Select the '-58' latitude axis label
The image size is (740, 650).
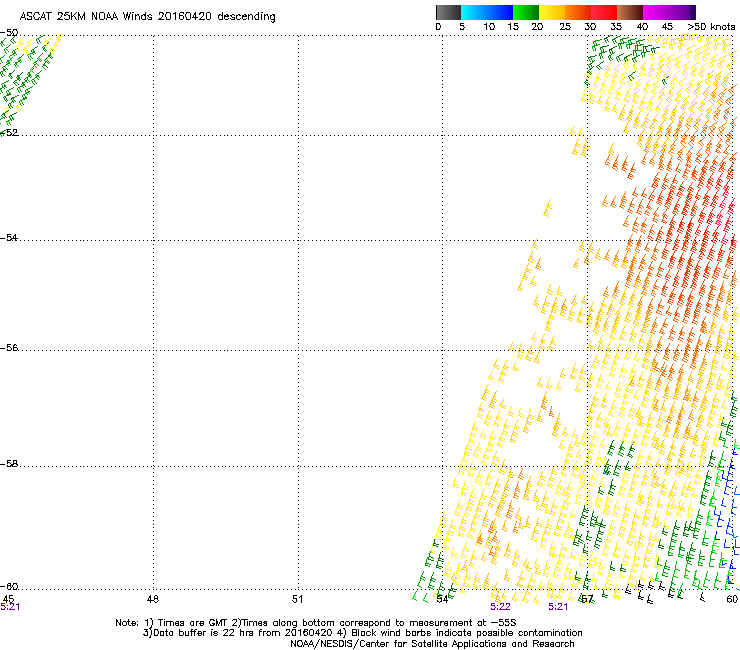pyautogui.click(x=9, y=464)
